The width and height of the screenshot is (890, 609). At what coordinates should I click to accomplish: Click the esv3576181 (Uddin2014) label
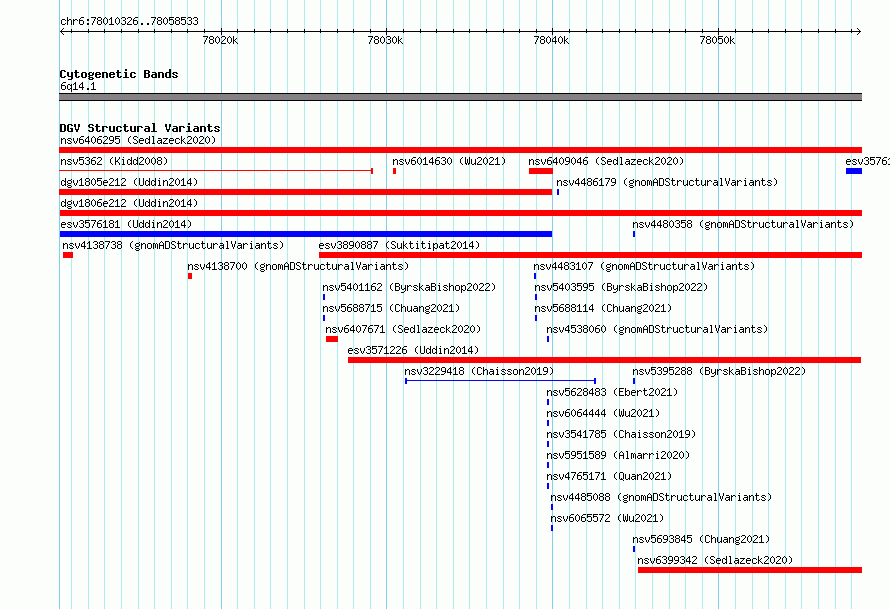point(126,224)
